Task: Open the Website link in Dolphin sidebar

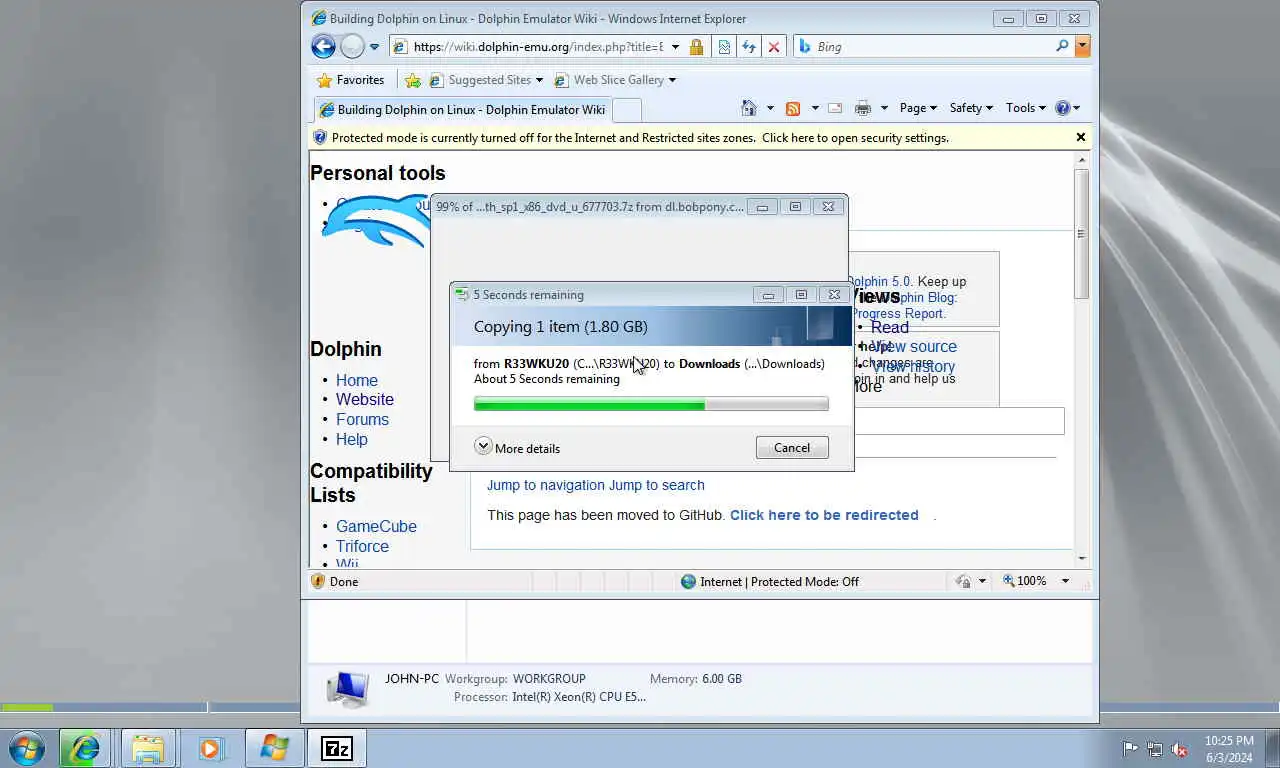Action: pos(365,399)
